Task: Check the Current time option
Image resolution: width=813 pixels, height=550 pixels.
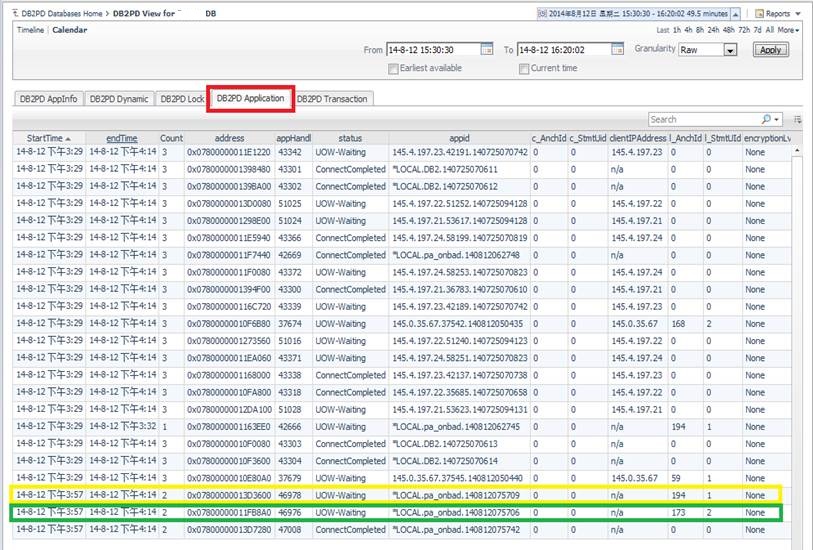Action: [x=524, y=68]
